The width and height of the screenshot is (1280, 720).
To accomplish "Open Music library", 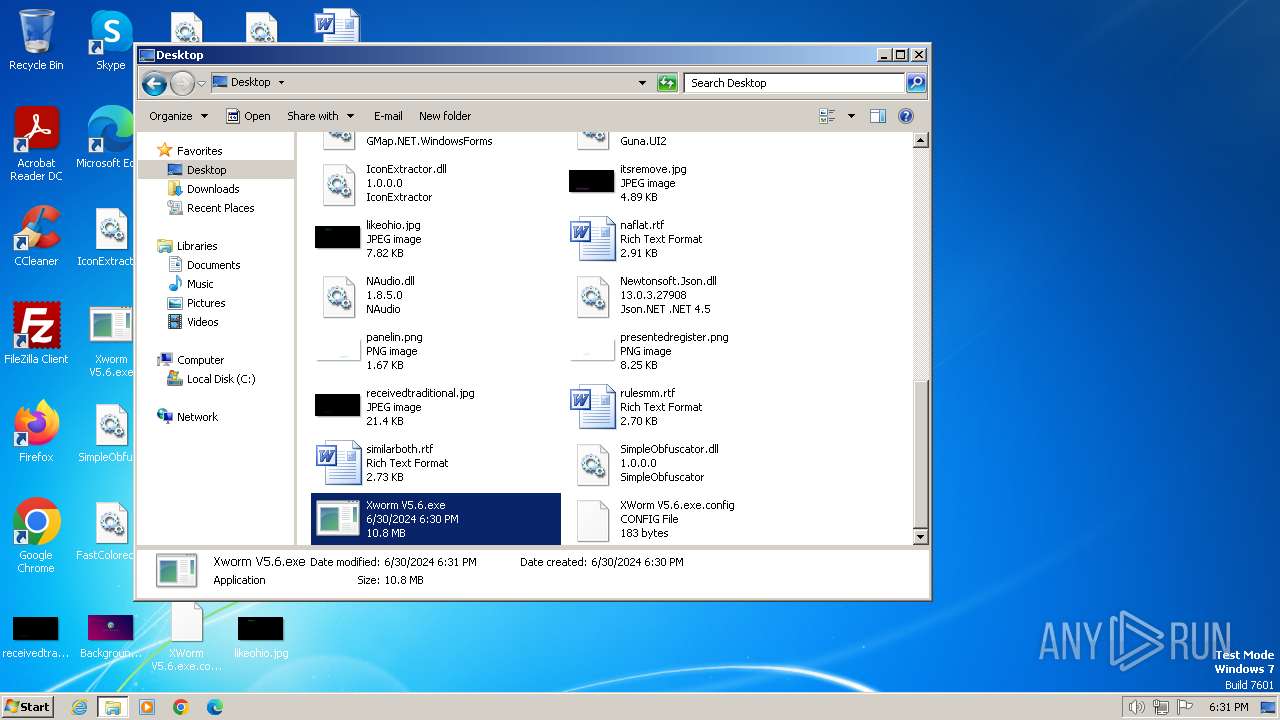I will [x=200, y=284].
